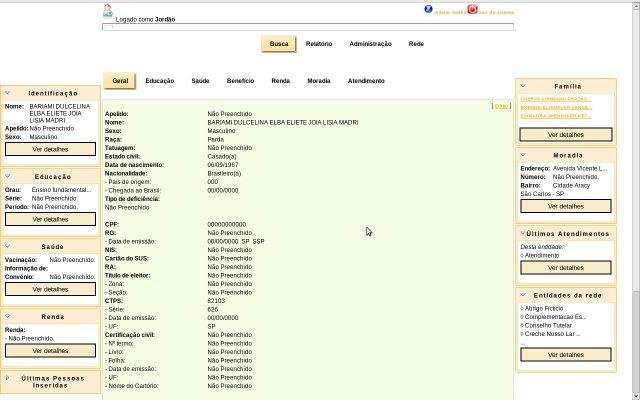Click the full name value in the Nome row
Screen dimensions: 640x400
pyautogui.click(x=283, y=122)
